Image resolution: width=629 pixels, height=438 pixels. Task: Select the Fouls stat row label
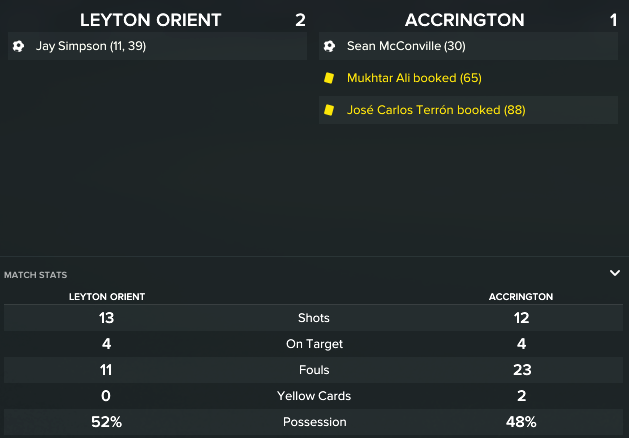(x=314, y=370)
